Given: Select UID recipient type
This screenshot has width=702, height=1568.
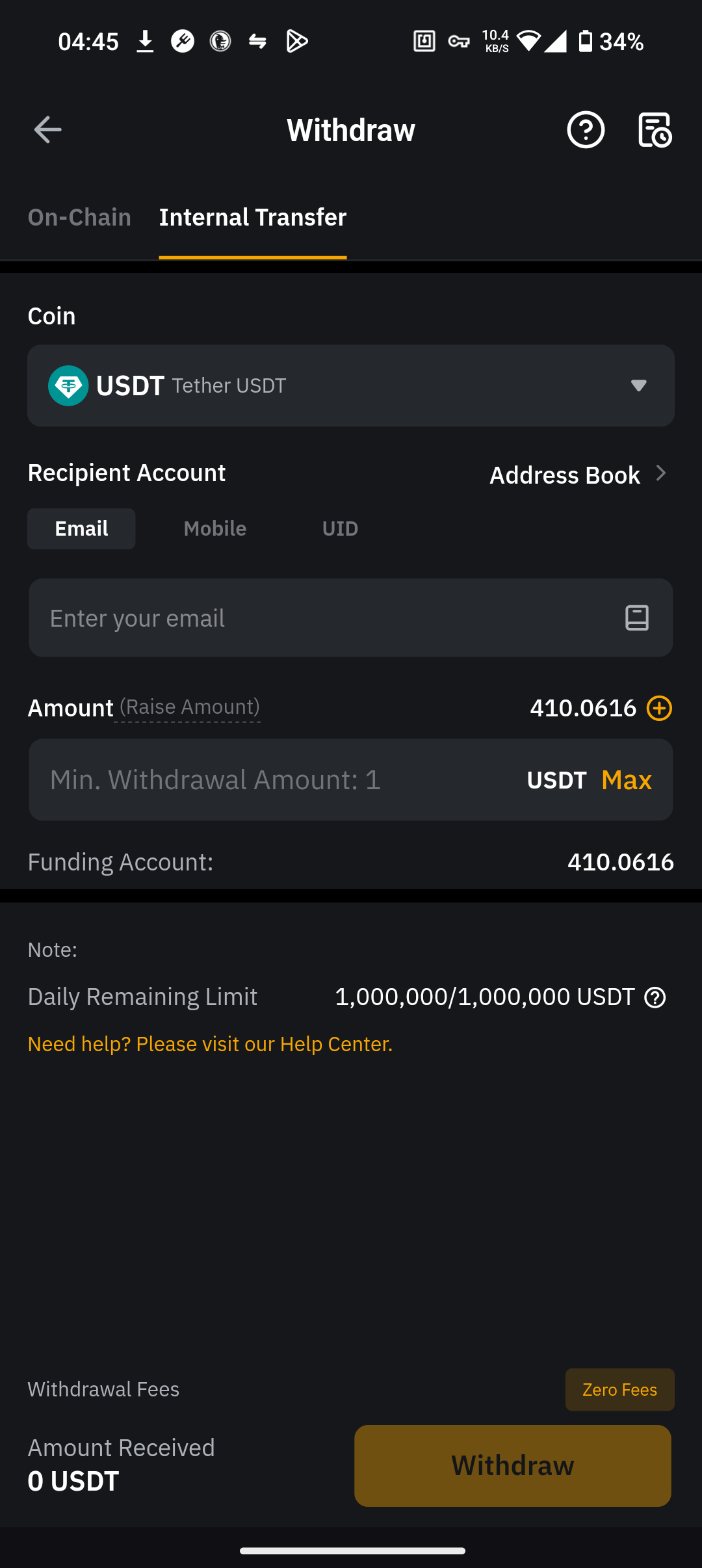Looking at the screenshot, I should pyautogui.click(x=340, y=529).
